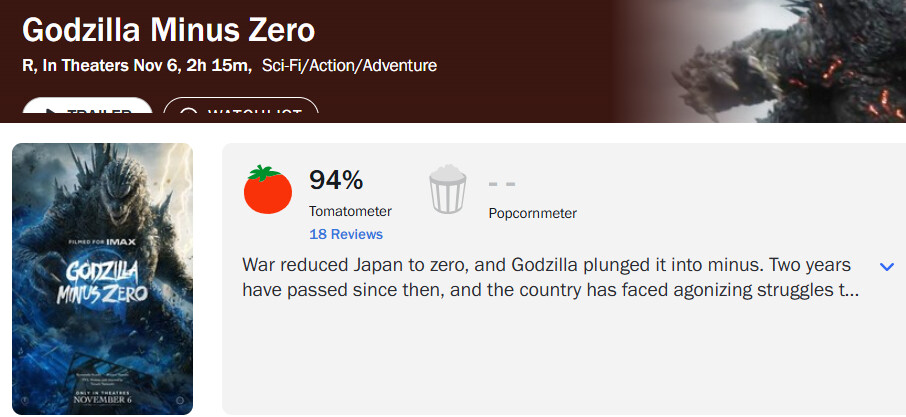Image resolution: width=906 pixels, height=417 pixels.
Task: Open the 18 Reviews link
Action: (346, 234)
